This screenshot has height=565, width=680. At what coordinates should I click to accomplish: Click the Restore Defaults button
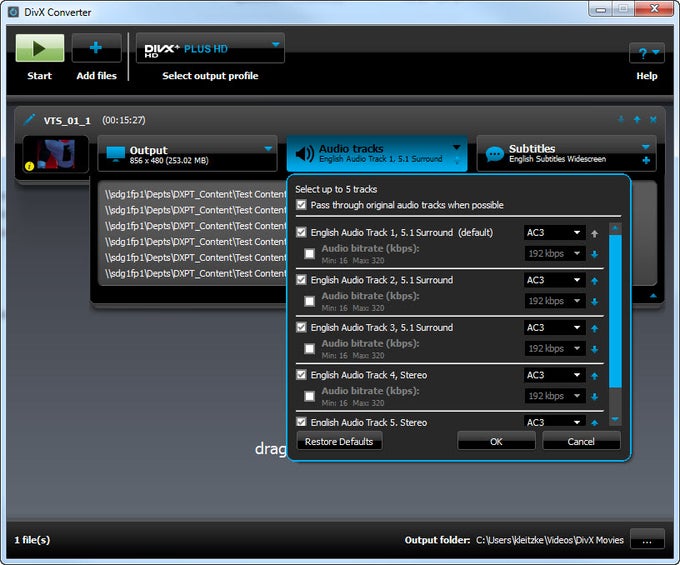tap(339, 441)
